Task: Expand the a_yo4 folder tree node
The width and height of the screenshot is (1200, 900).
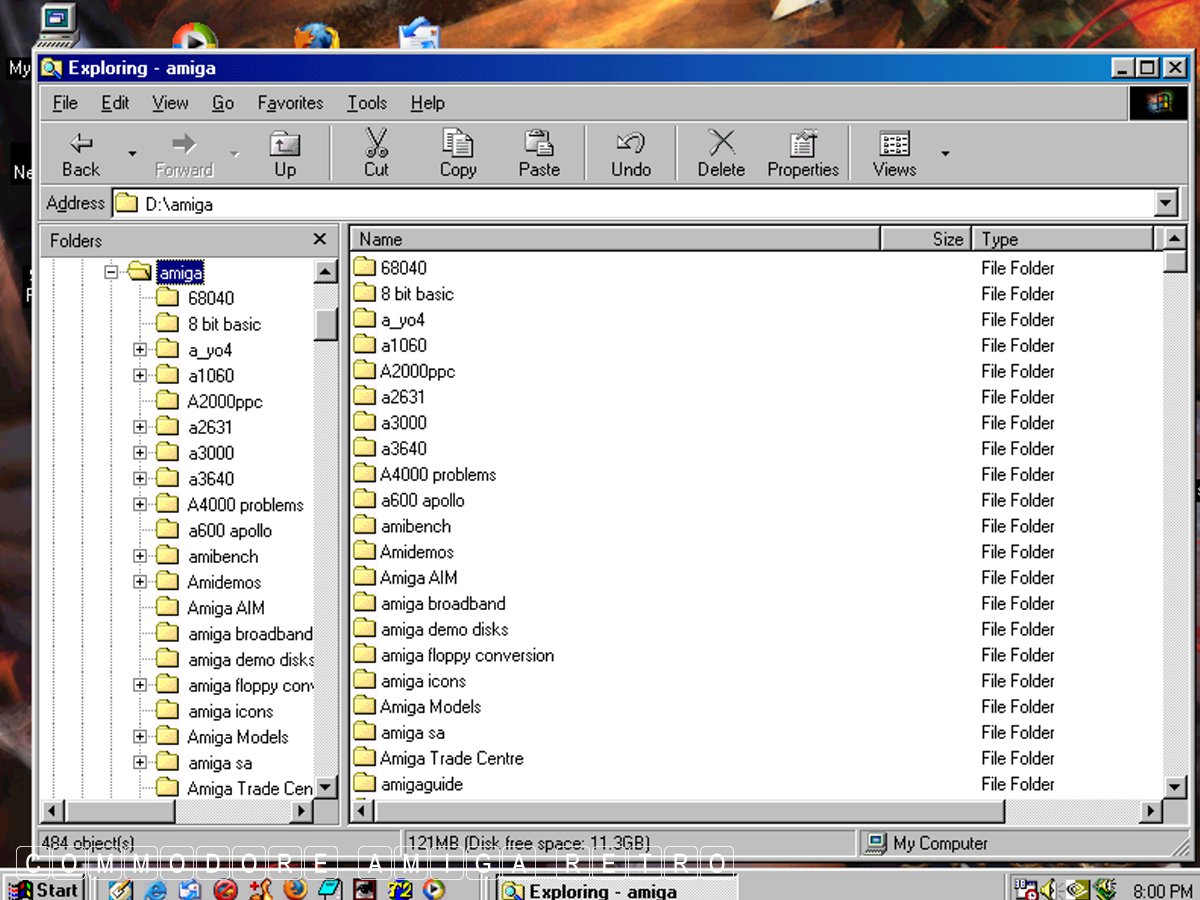Action: pos(140,350)
